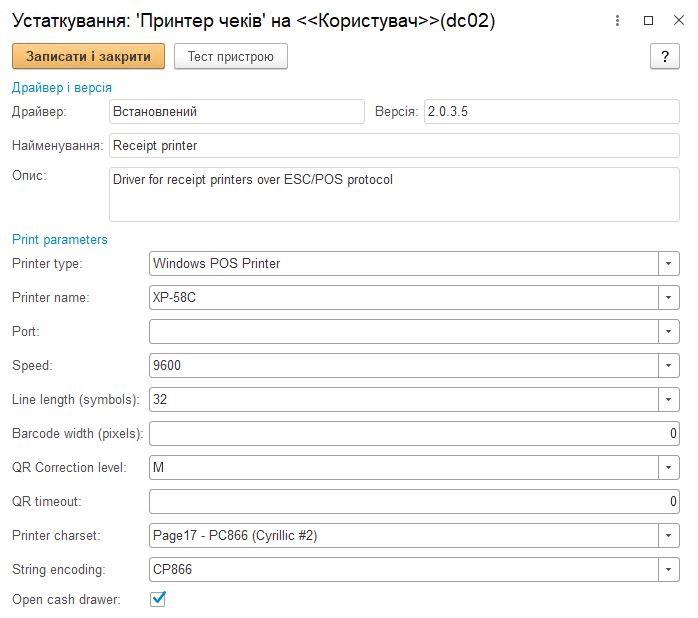The height and width of the screenshot is (618, 698).
Task: Click the question mark help button
Action: [x=665, y=57]
